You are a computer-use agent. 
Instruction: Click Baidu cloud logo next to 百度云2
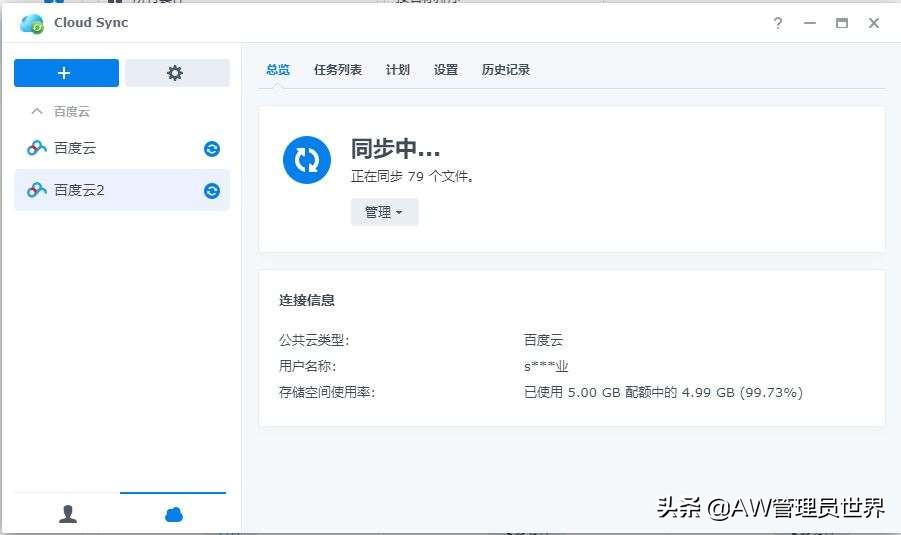coord(37,190)
